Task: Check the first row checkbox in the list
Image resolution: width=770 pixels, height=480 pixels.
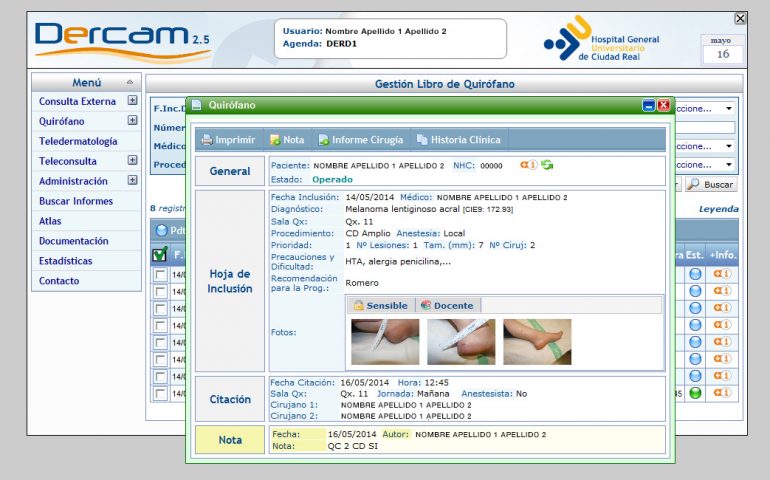Action: 160,274
